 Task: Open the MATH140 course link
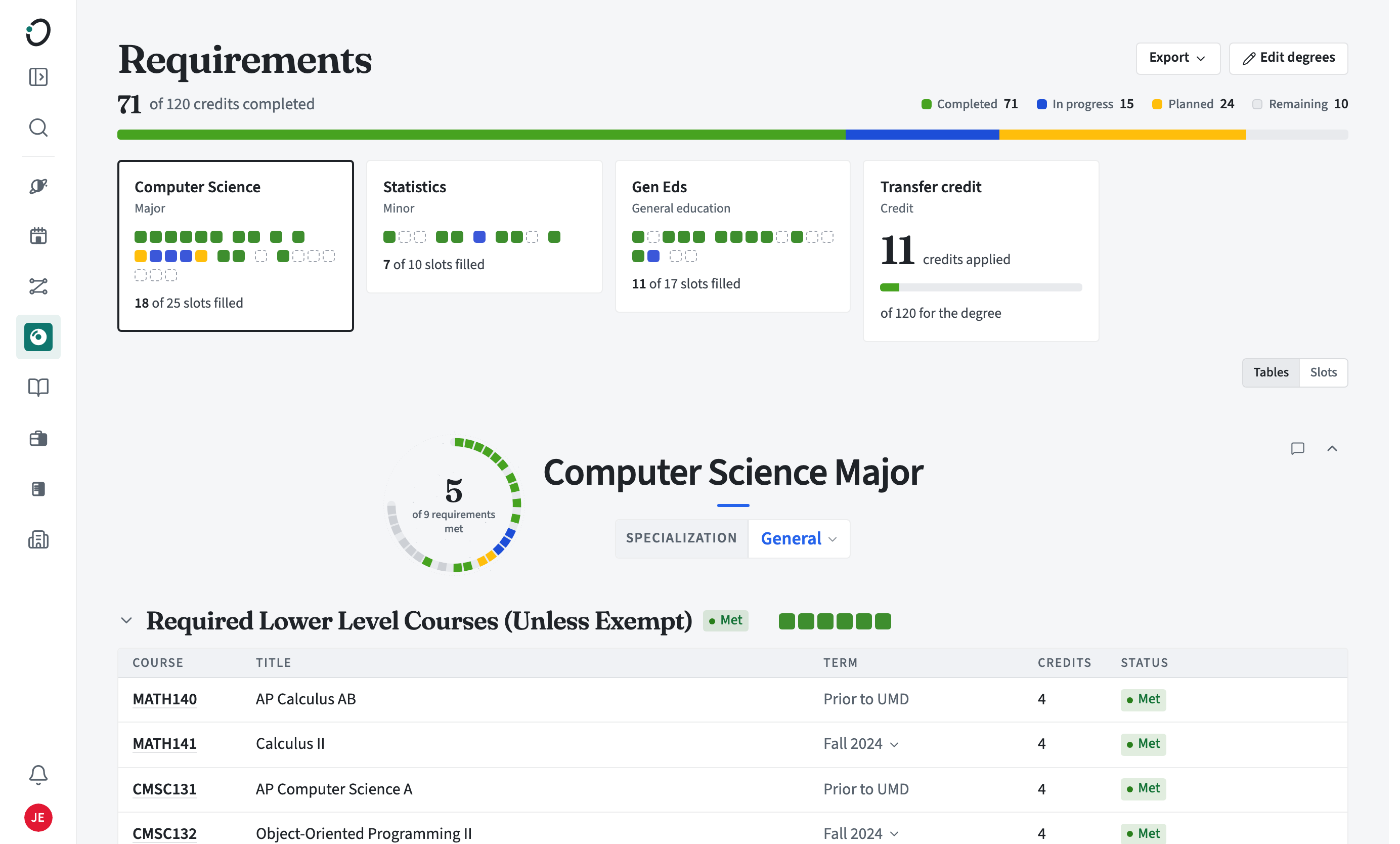click(164, 699)
